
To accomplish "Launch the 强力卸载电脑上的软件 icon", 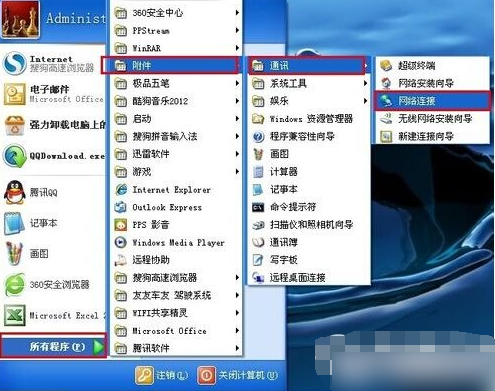I will 14,125.
